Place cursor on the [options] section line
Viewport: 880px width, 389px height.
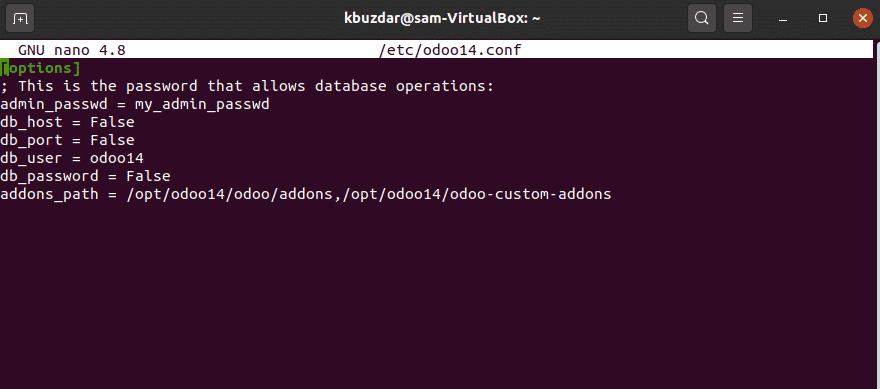pos(40,68)
